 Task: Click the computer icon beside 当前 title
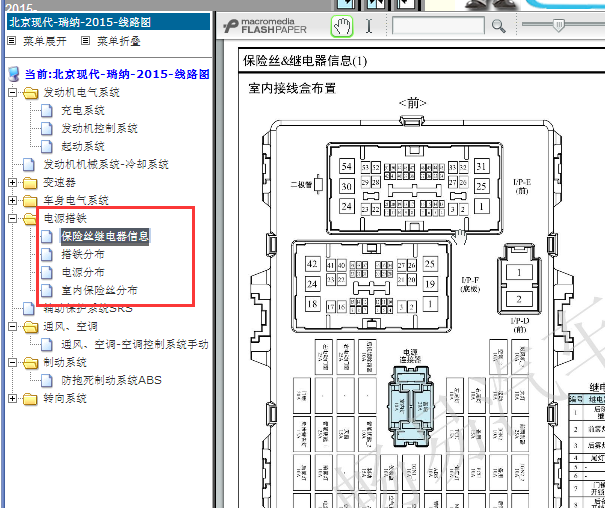click(x=14, y=74)
